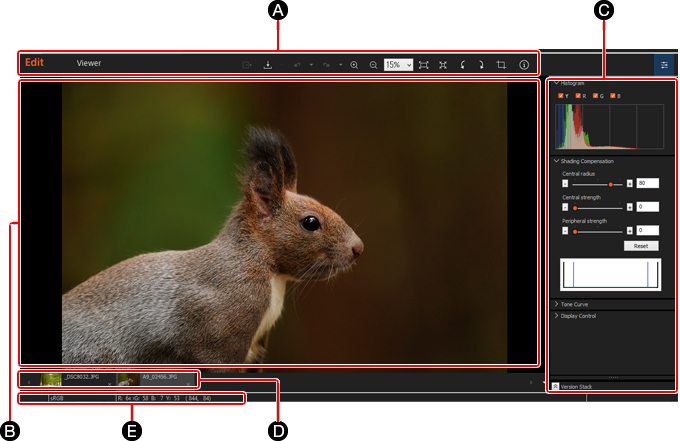This screenshot has width=680, height=441.
Task: Click the fit-to-window icon right of the zoom box
Action: [x=424, y=65]
